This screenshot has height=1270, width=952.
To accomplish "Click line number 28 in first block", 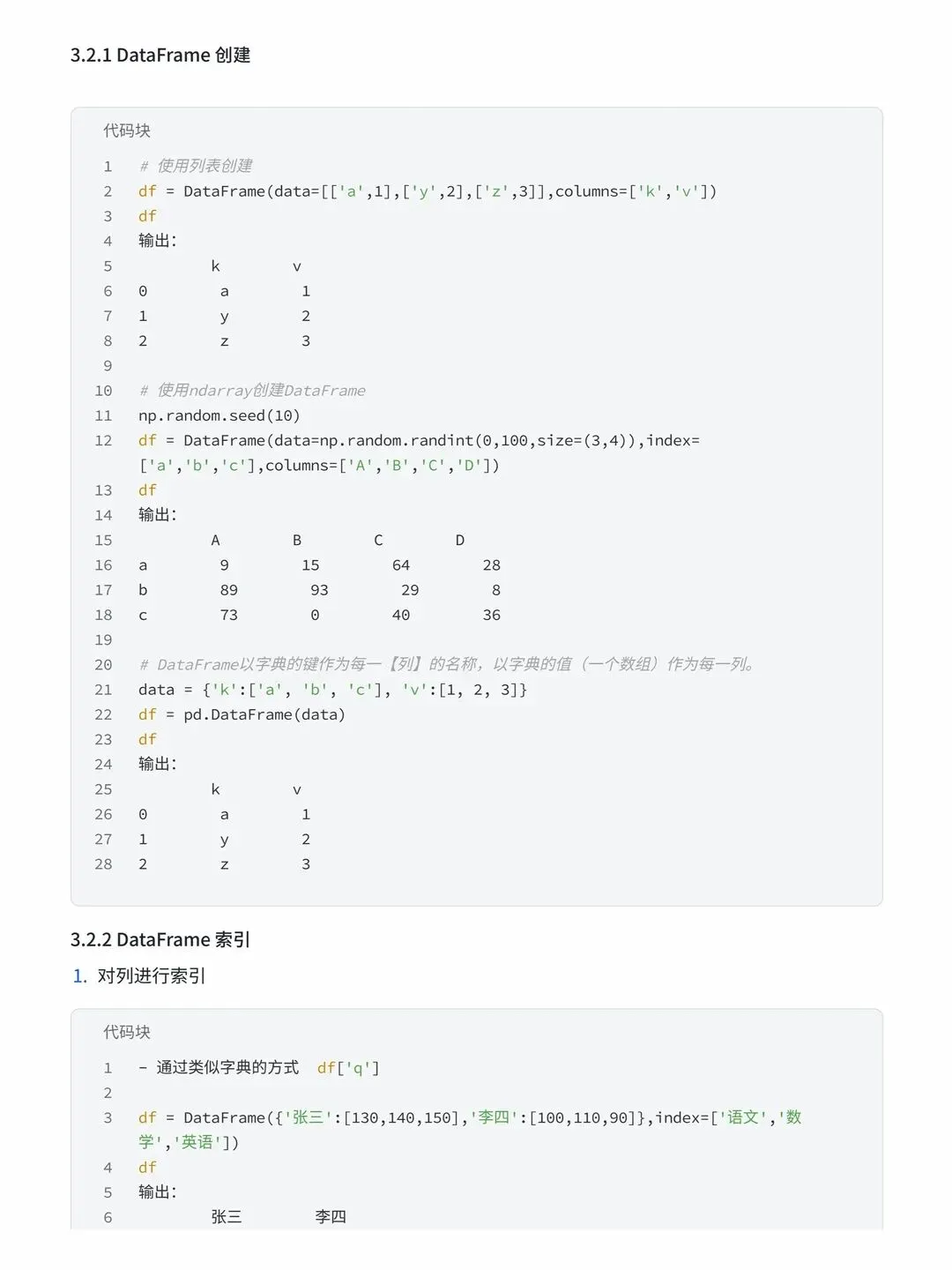I will [x=103, y=864].
